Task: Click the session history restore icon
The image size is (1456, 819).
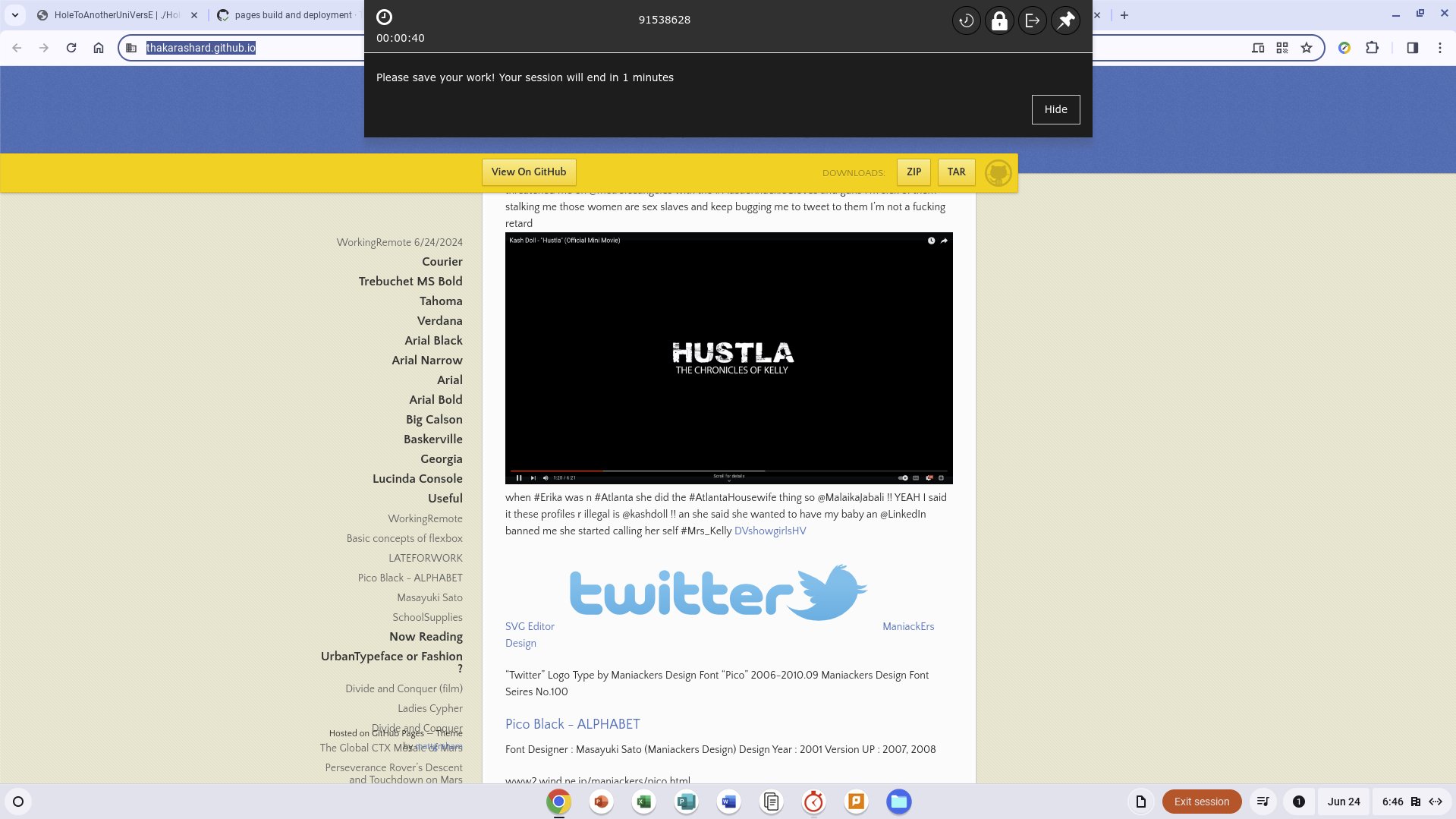Action: tap(966, 20)
